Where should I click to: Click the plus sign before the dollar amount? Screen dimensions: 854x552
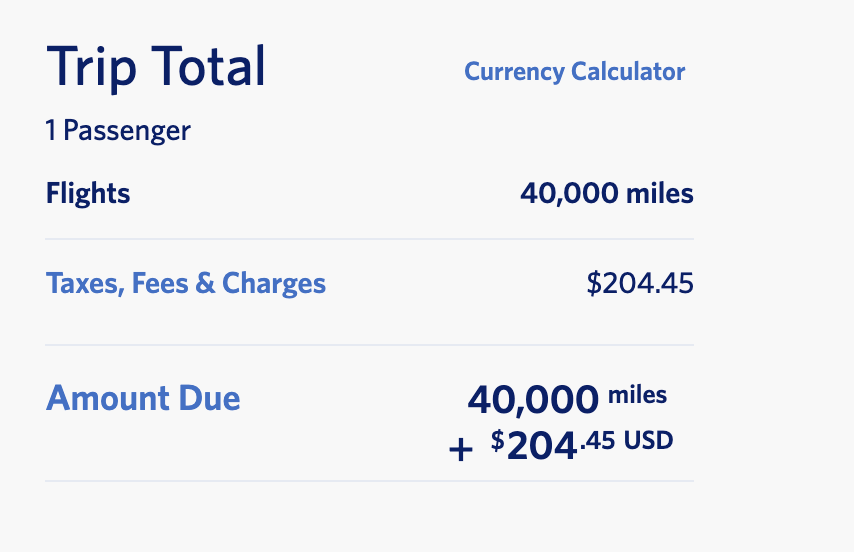click(x=461, y=450)
